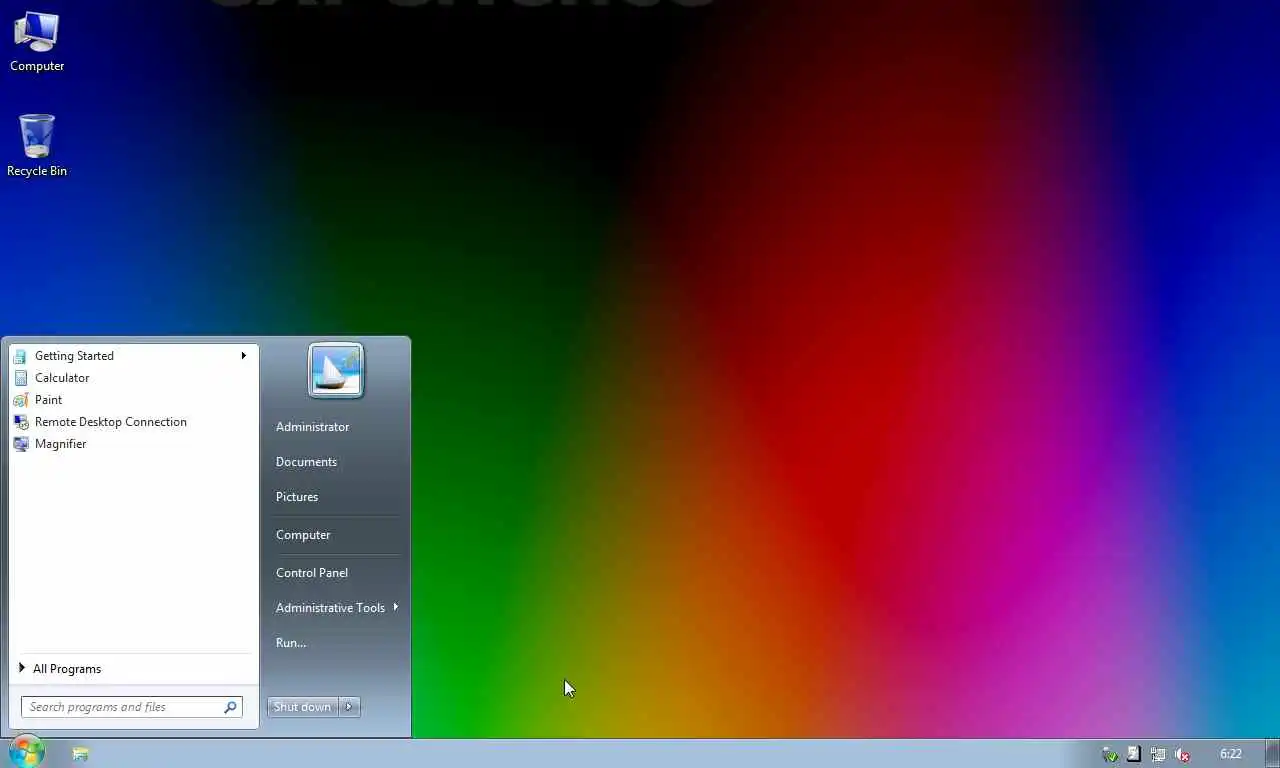This screenshot has height=768, width=1280.
Task: Open Control Panel
Action: [x=312, y=573]
